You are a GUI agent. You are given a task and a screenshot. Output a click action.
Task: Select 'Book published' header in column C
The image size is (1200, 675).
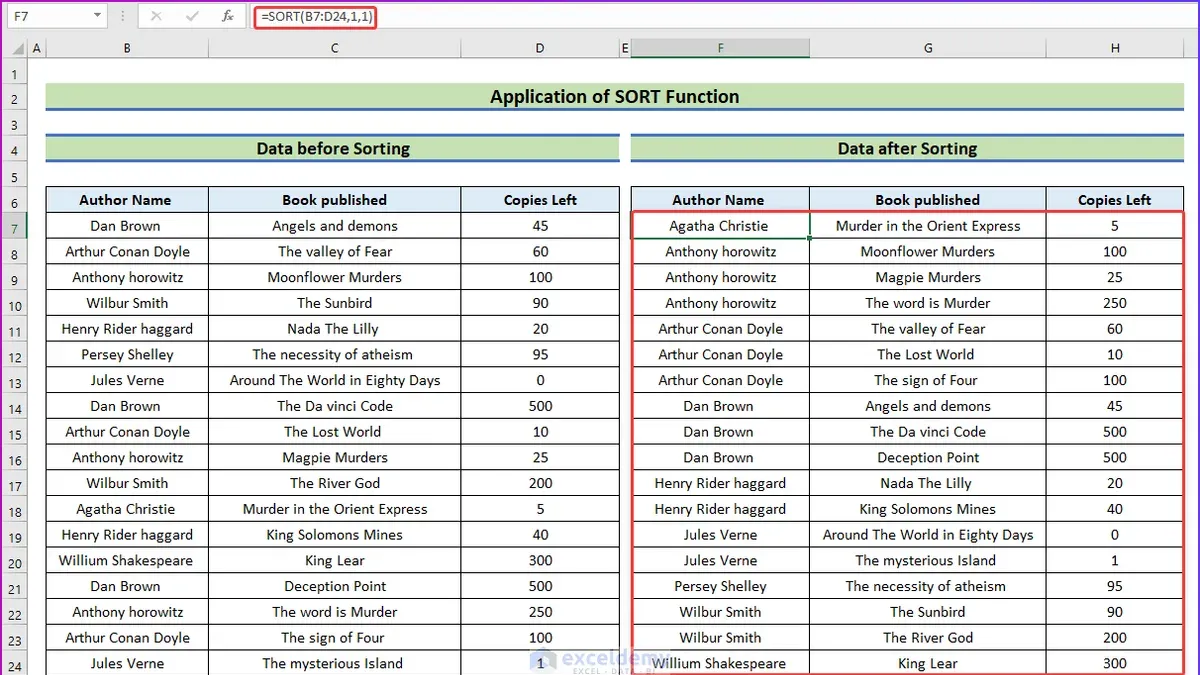334,200
